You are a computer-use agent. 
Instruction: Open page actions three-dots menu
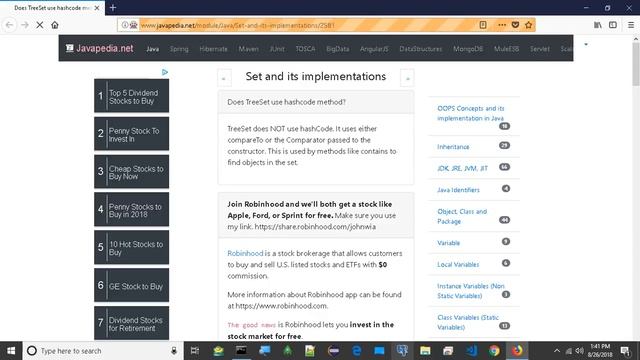pos(502,25)
